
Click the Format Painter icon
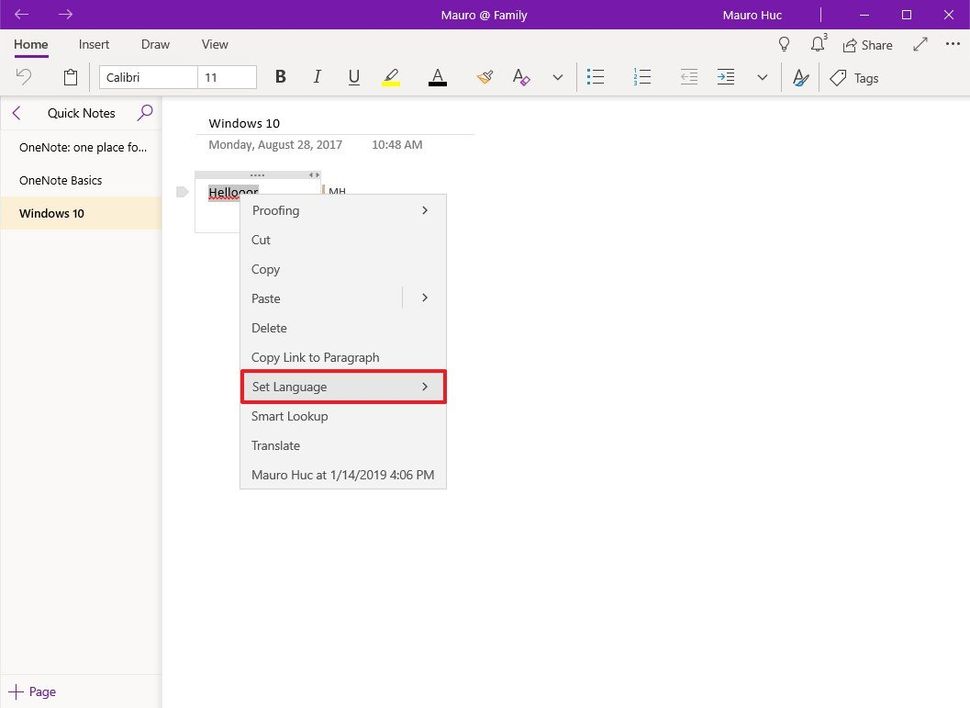(485, 77)
